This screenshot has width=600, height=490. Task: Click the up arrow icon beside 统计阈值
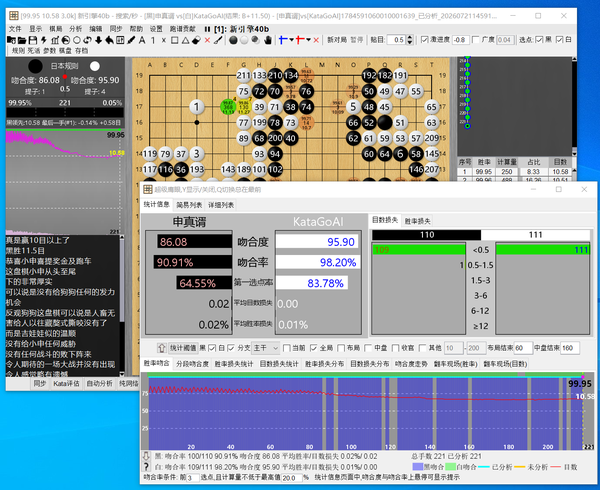(x=161, y=348)
